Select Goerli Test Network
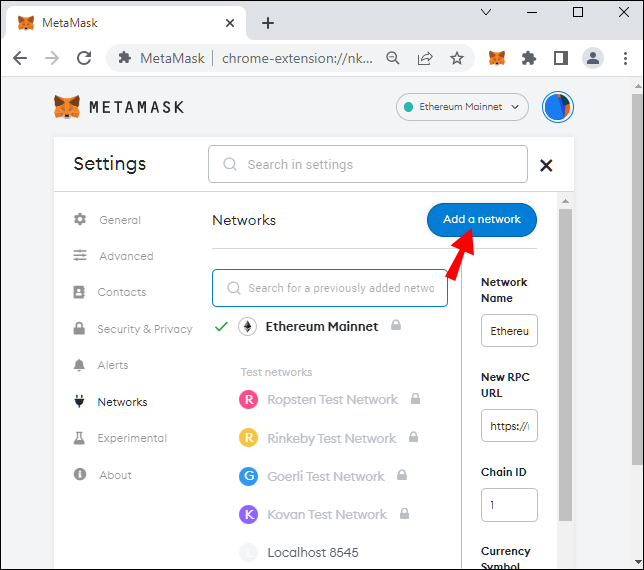The height and width of the screenshot is (570, 644). pyautogui.click(x=326, y=476)
